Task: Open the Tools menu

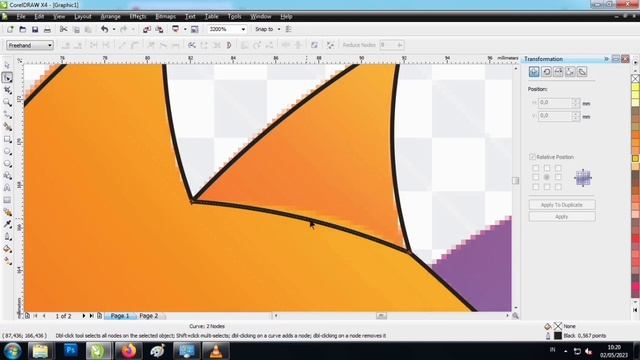Action: [234, 17]
